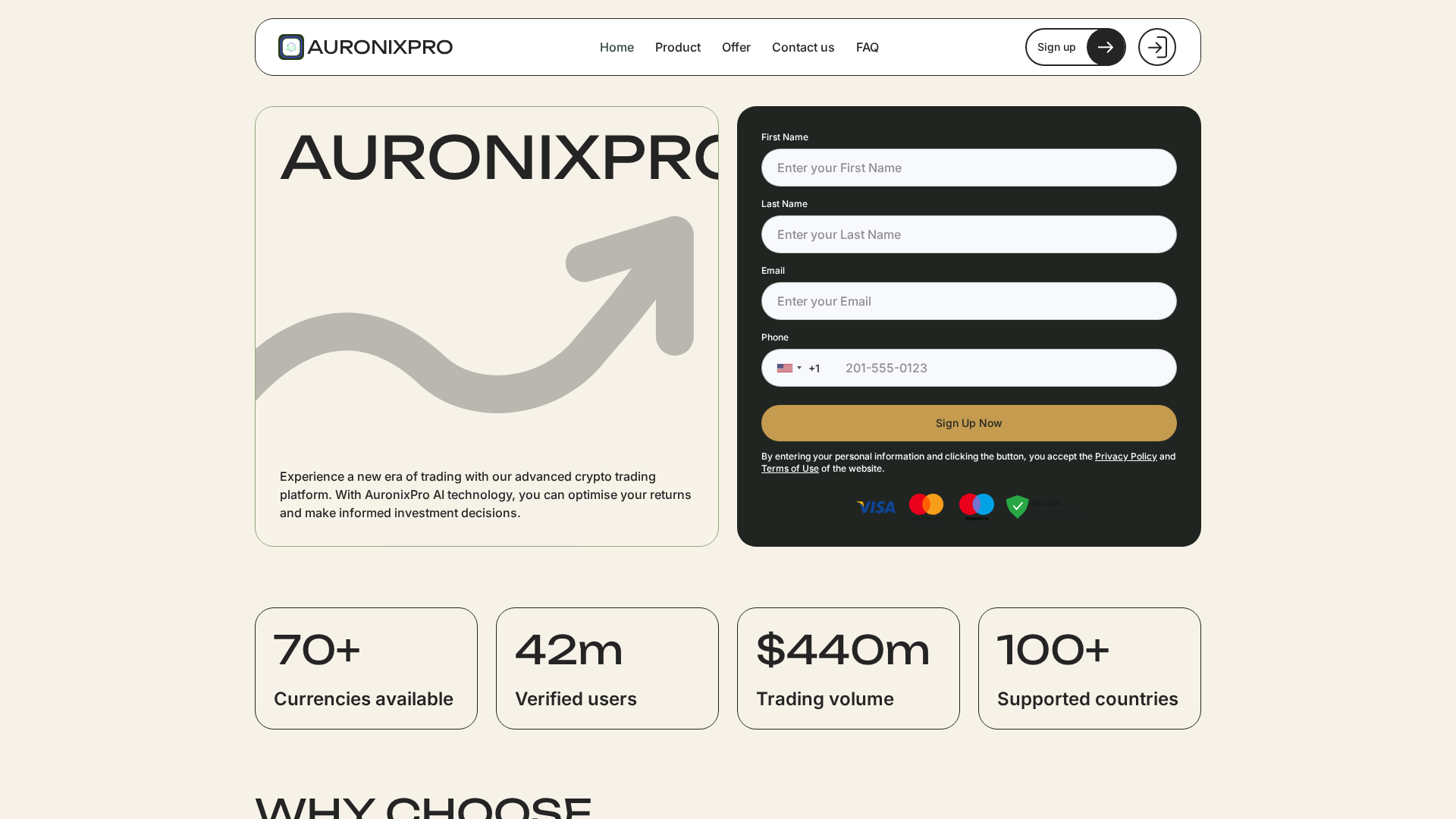Open the Terms of Use link
The image size is (1456, 819).
(x=790, y=469)
